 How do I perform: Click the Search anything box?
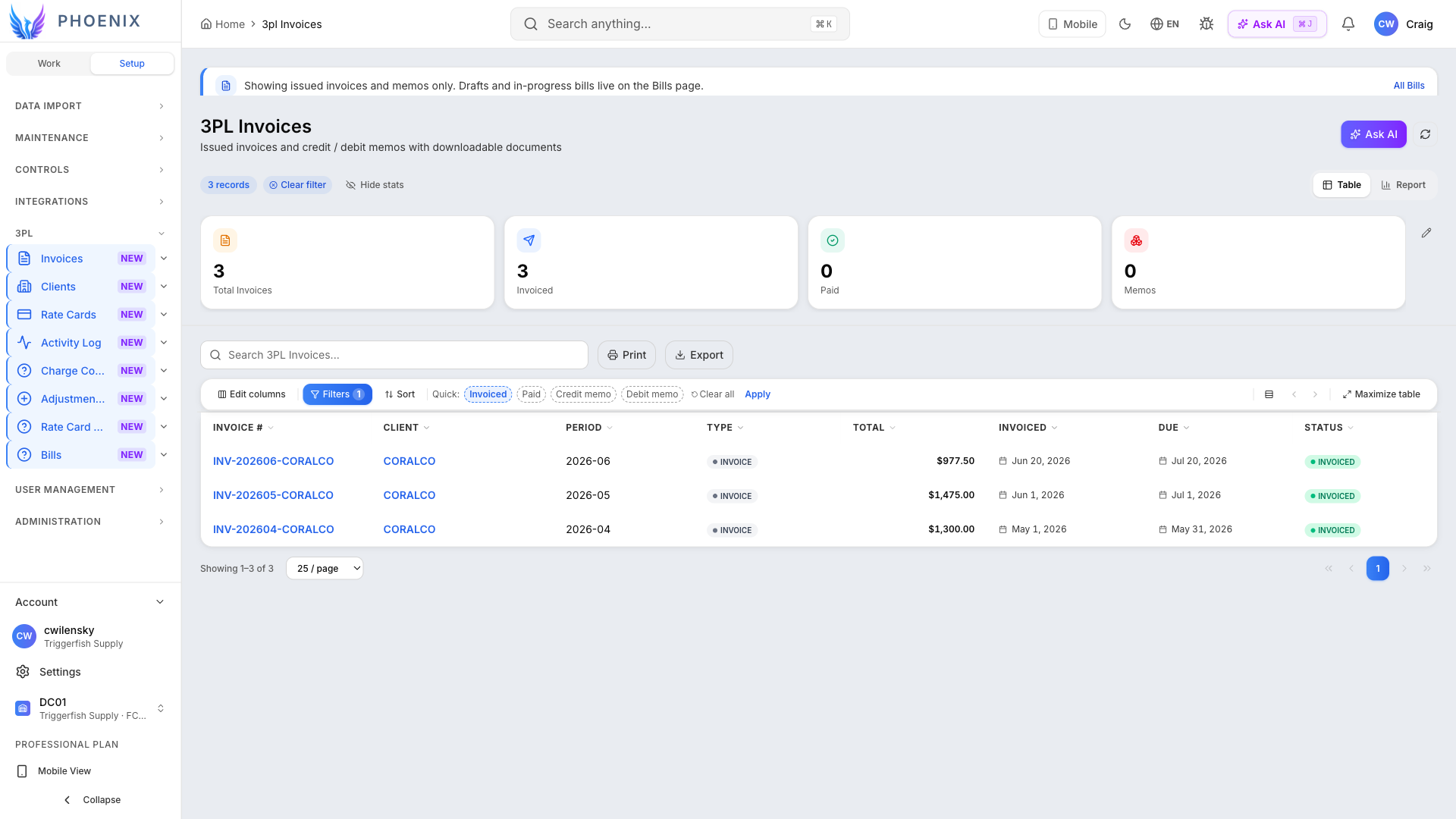[x=679, y=24]
